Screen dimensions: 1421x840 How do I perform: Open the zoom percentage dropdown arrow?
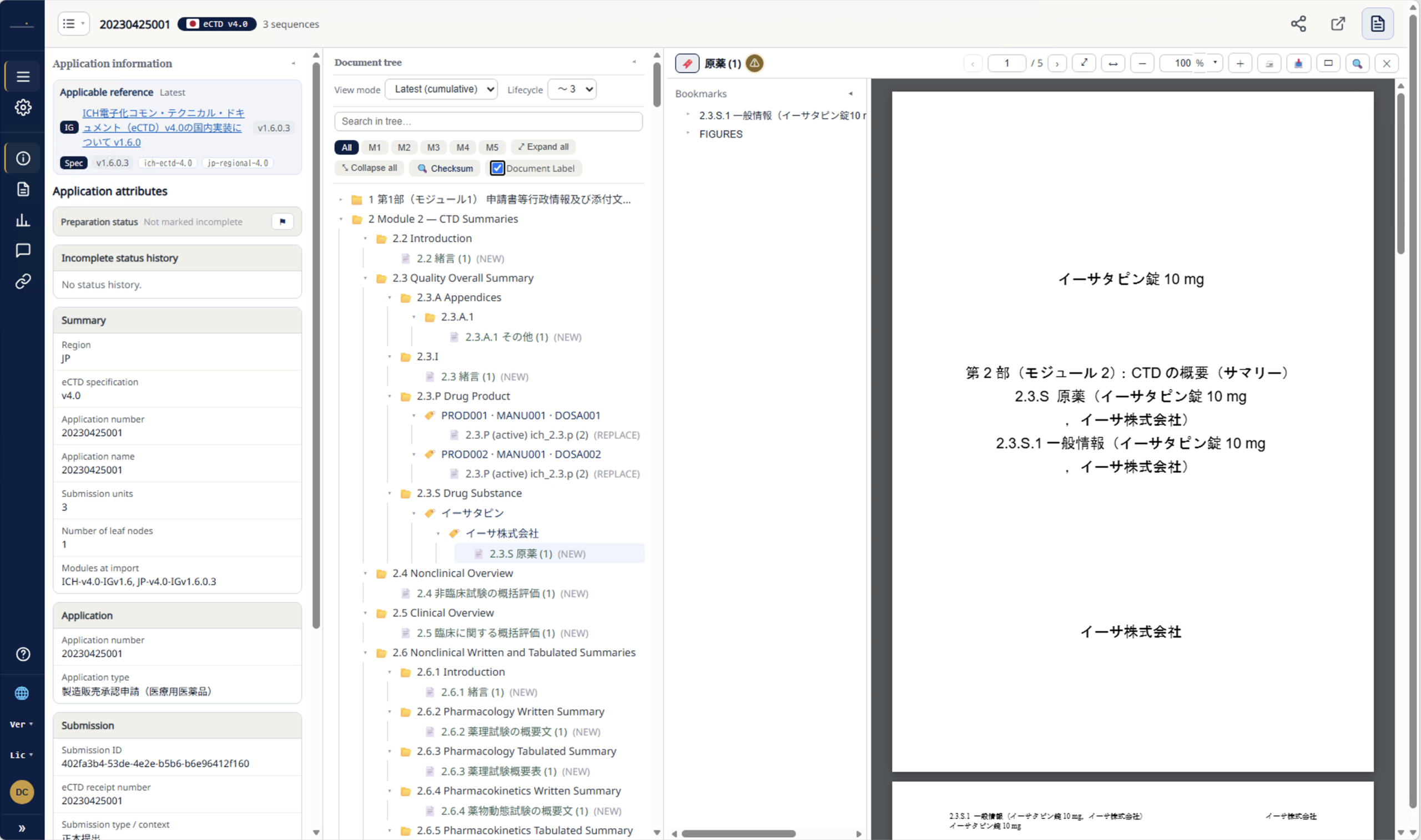1215,63
